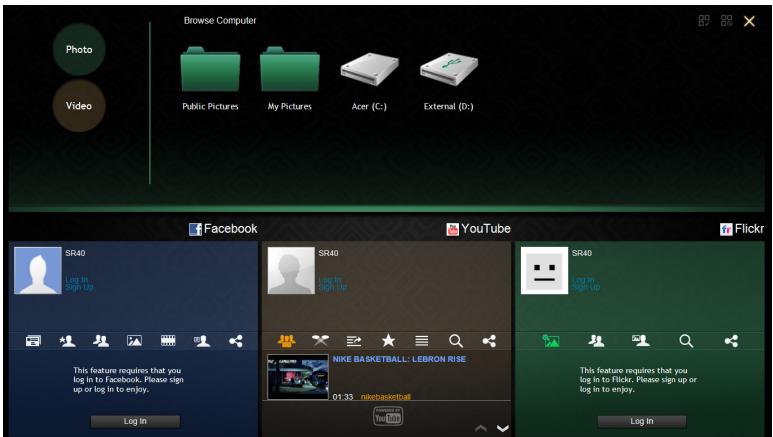This screenshot has width=773, height=437.
Task: Open the playlist icon in YouTube panel
Action: click(354, 341)
